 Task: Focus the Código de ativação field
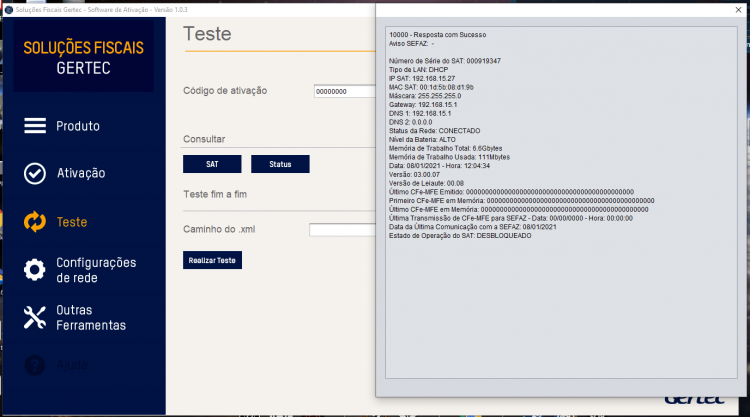(344, 91)
